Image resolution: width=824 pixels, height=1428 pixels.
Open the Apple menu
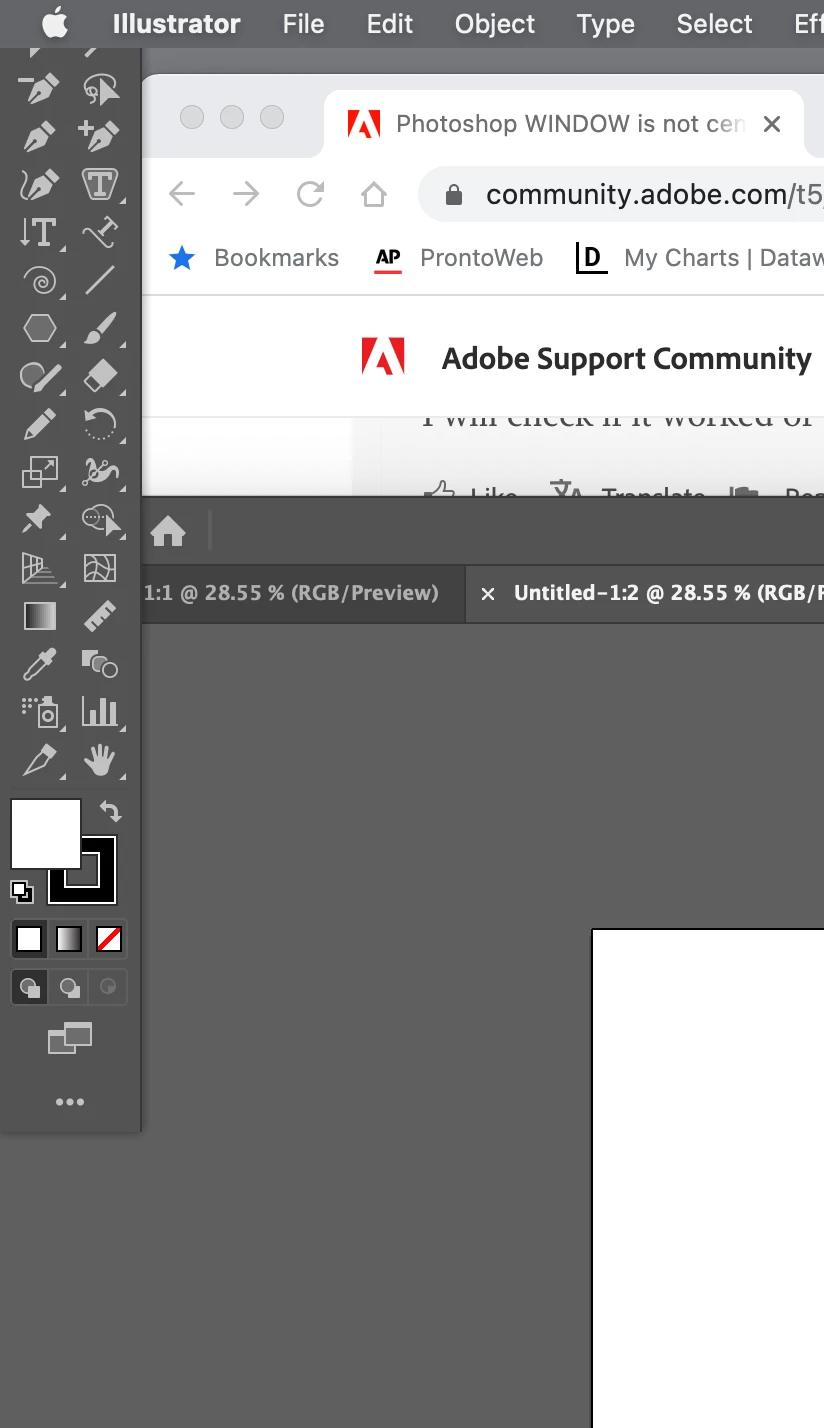coord(55,23)
